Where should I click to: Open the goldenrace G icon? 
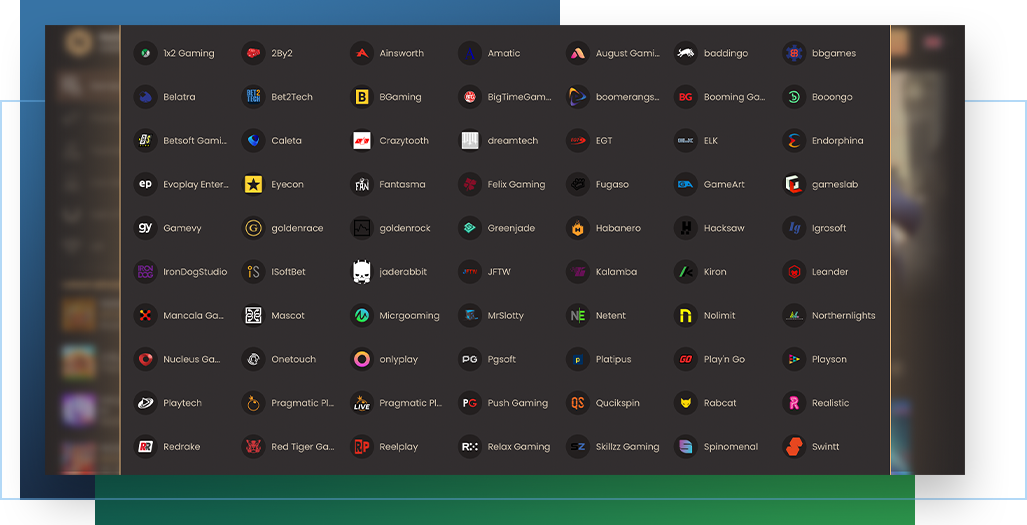coord(253,228)
